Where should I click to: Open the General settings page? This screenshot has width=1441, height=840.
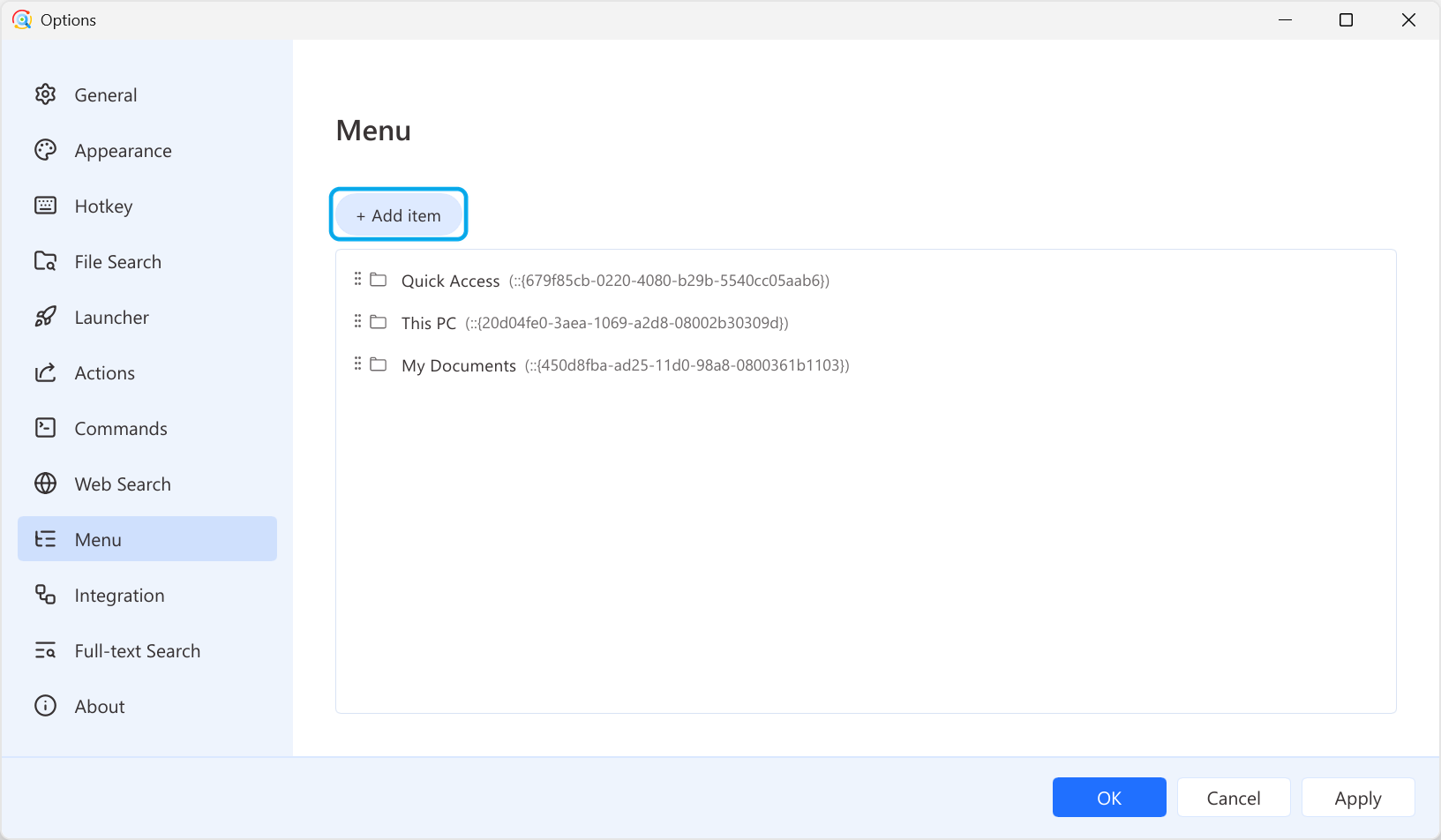click(147, 94)
